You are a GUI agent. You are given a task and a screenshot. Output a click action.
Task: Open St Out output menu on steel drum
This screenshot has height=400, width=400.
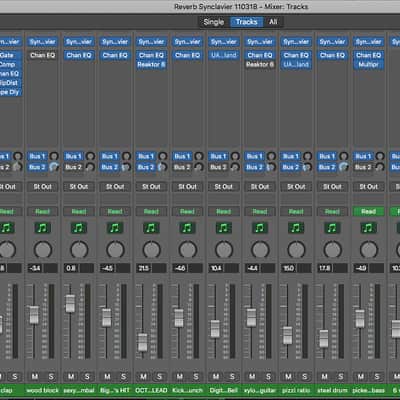pos(332,187)
